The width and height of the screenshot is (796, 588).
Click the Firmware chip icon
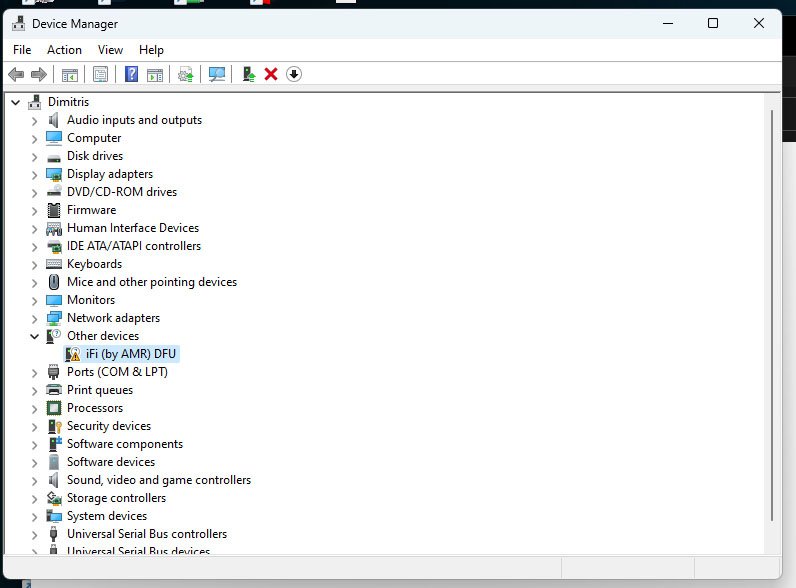(x=53, y=210)
